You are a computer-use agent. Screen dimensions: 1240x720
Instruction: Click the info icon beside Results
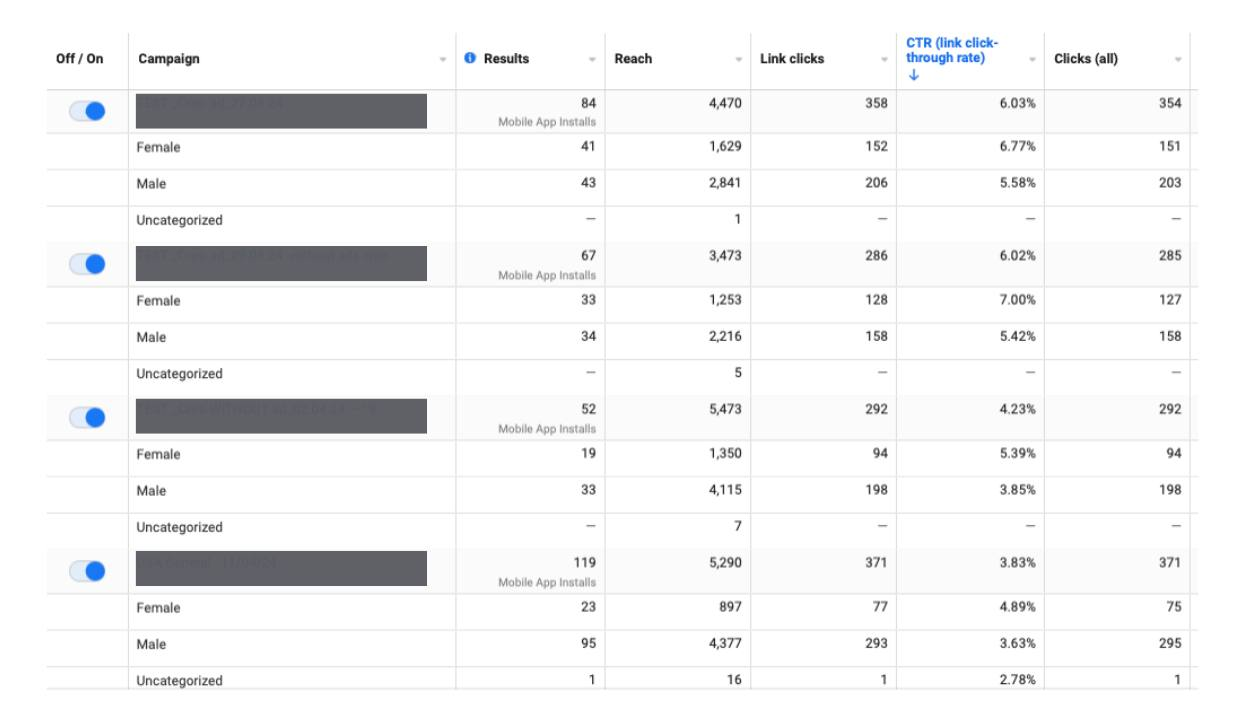click(470, 59)
